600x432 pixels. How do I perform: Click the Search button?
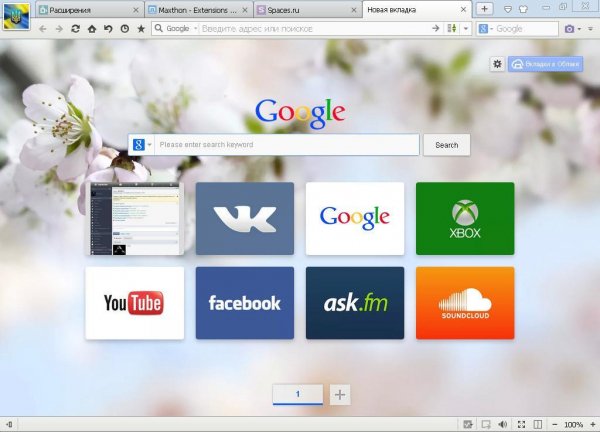[447, 145]
